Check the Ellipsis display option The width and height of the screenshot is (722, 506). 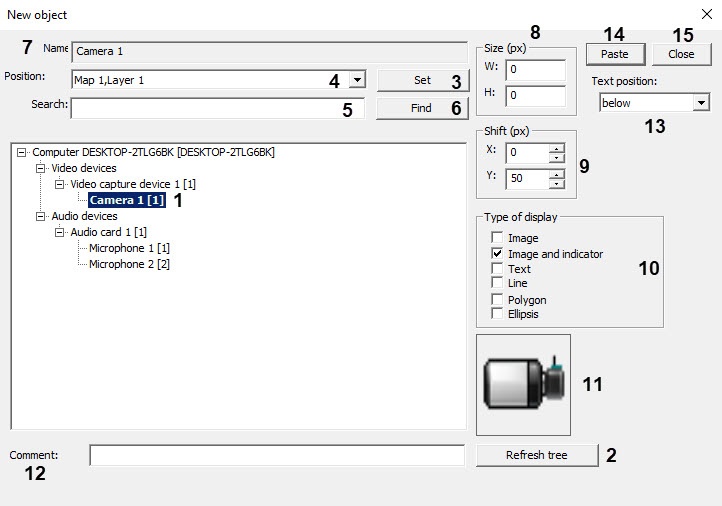[x=497, y=314]
